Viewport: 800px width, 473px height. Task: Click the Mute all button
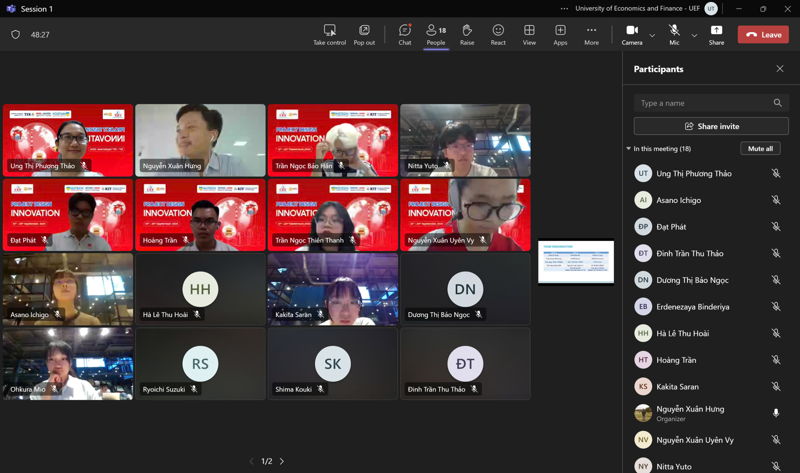760,148
